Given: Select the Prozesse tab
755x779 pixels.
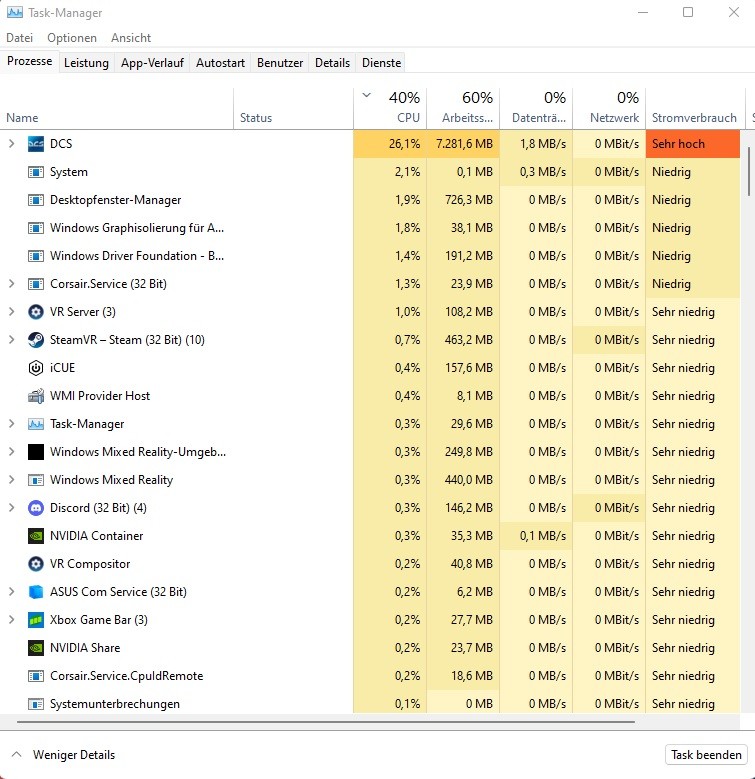Looking at the screenshot, I should click(30, 61).
